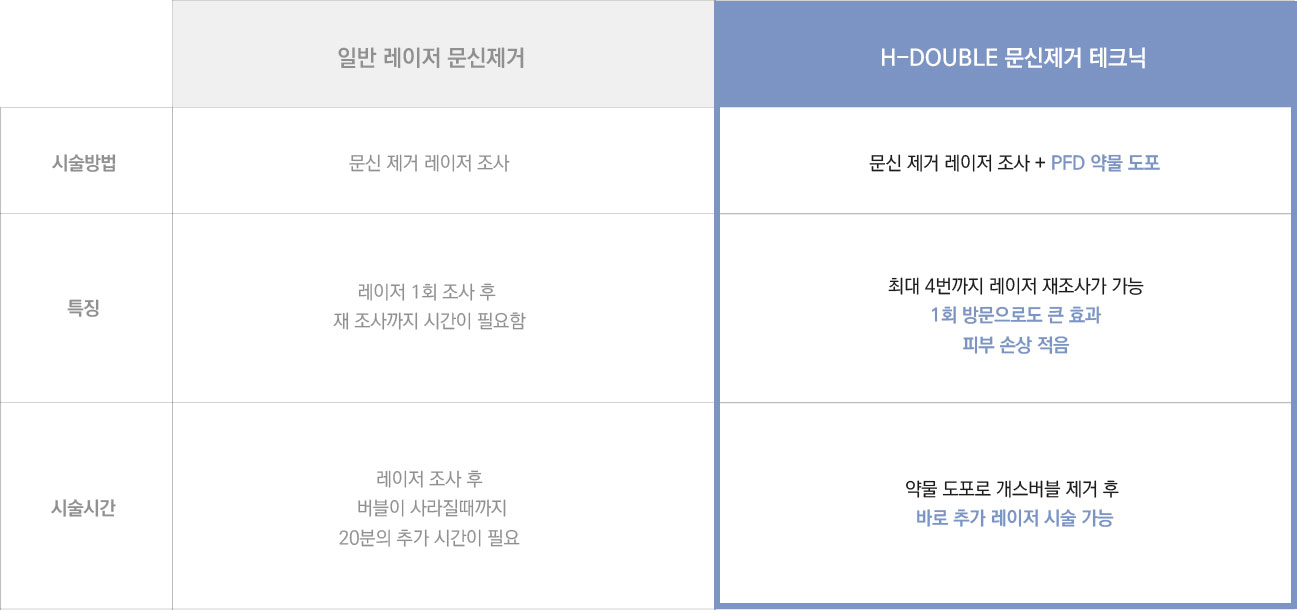Click the 문신 제거 레이저 조사 + text in the H-DOUBLE column
The width and height of the screenshot is (1297, 610).
click(957, 164)
